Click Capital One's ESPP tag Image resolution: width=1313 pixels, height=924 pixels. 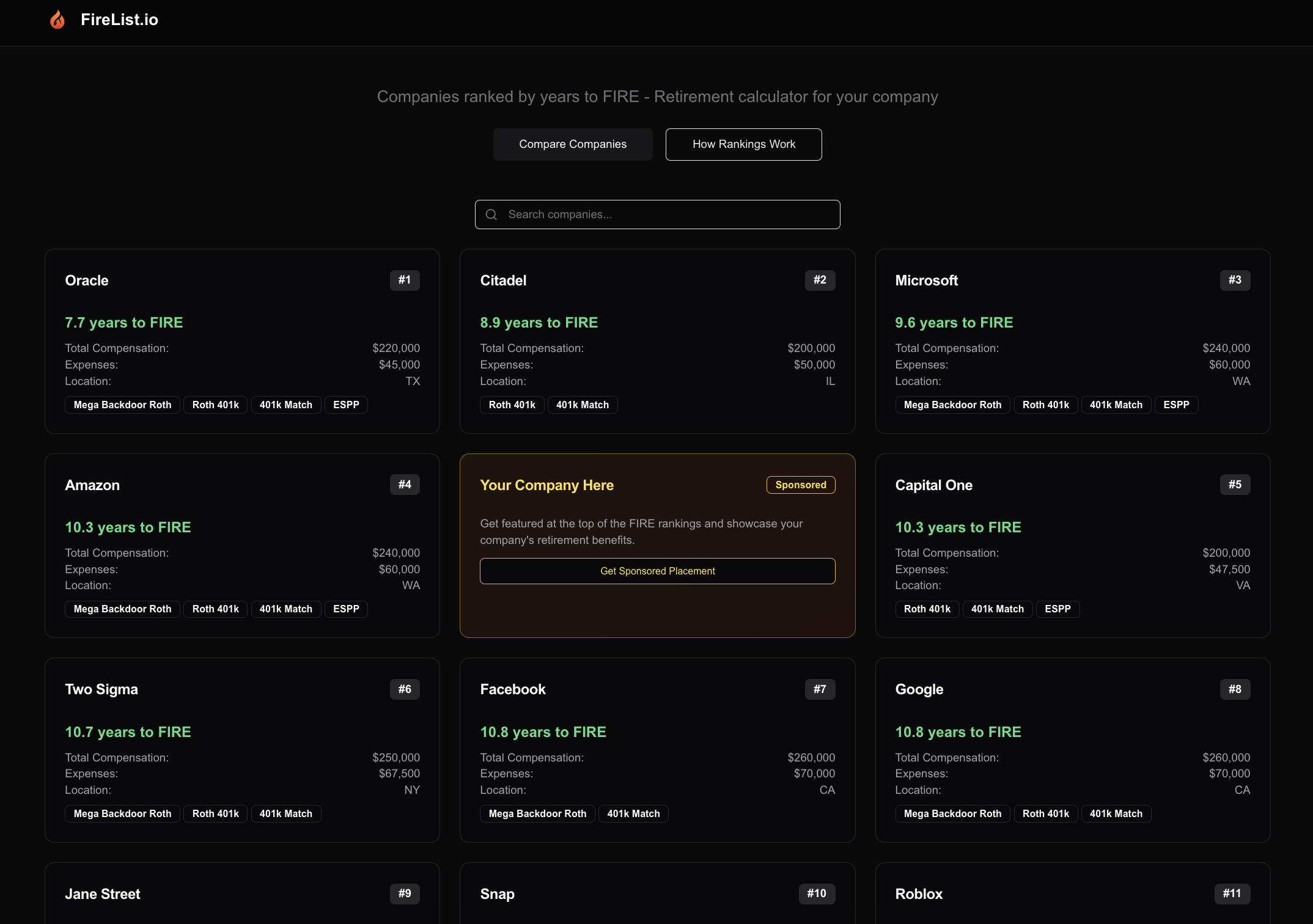point(1057,609)
